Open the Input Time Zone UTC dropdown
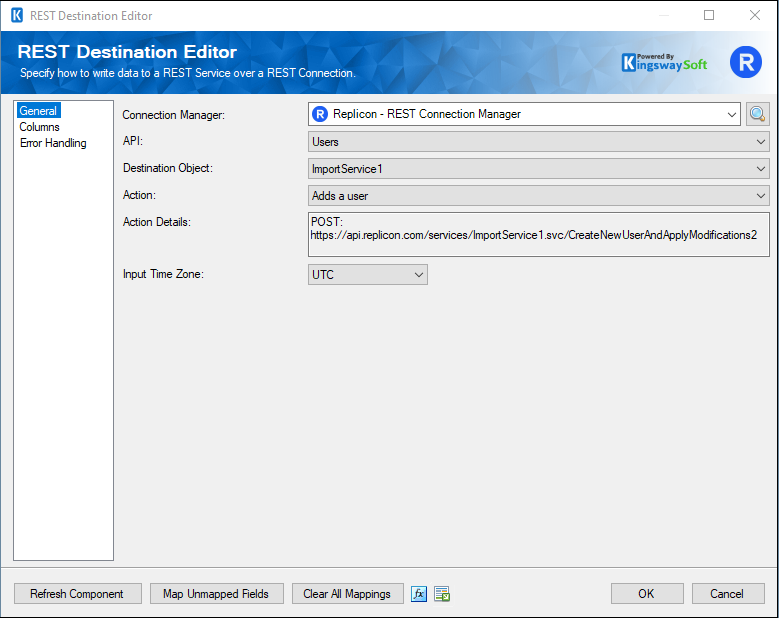 tap(368, 275)
